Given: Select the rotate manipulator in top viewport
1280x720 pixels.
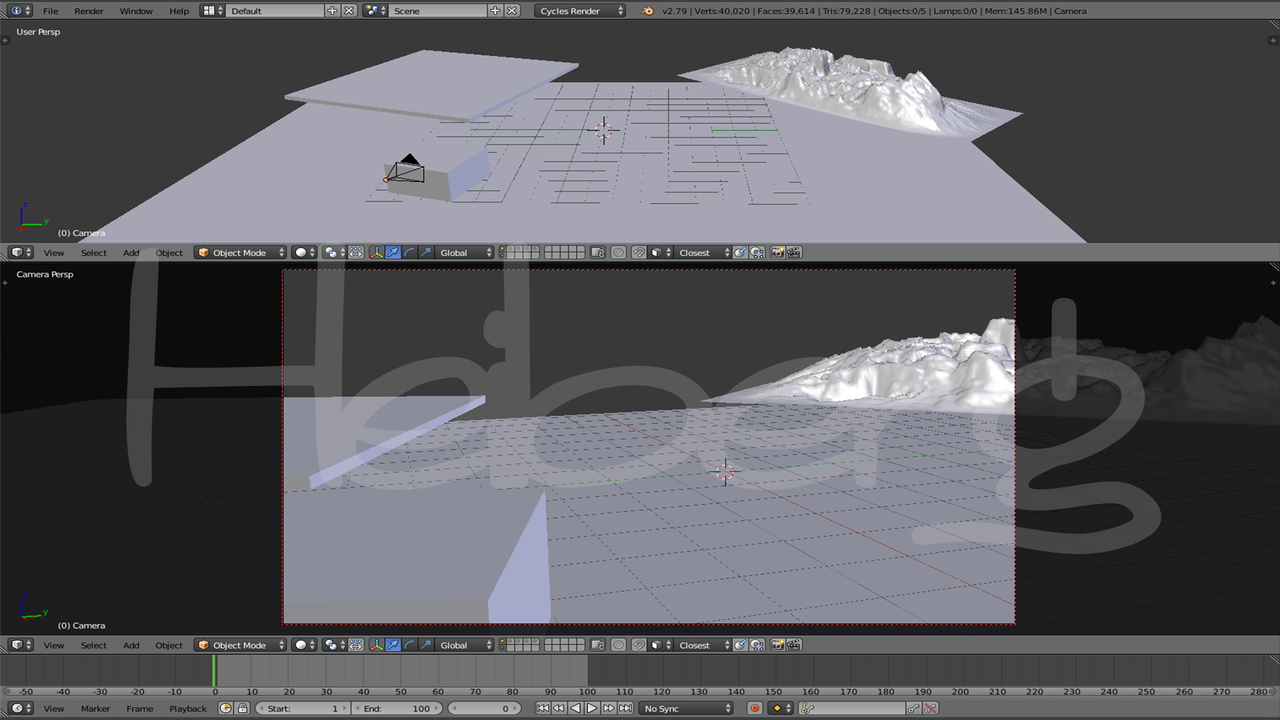Looking at the screenshot, I should click(x=410, y=252).
